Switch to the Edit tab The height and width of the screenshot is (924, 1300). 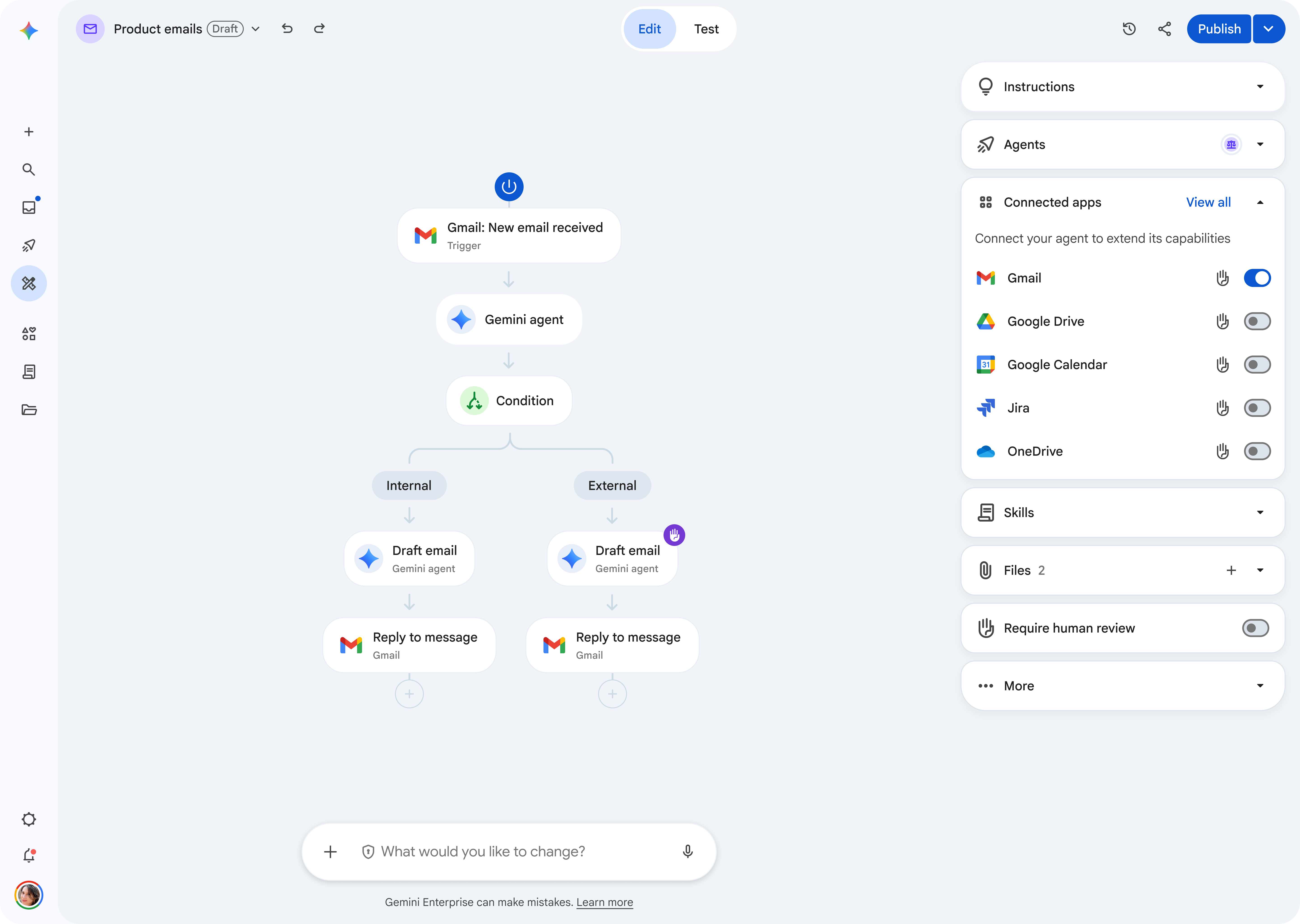649,29
